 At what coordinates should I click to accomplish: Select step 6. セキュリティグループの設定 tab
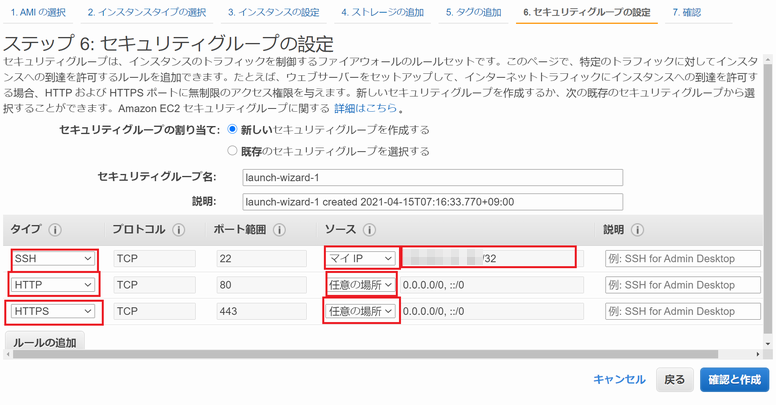587,12
